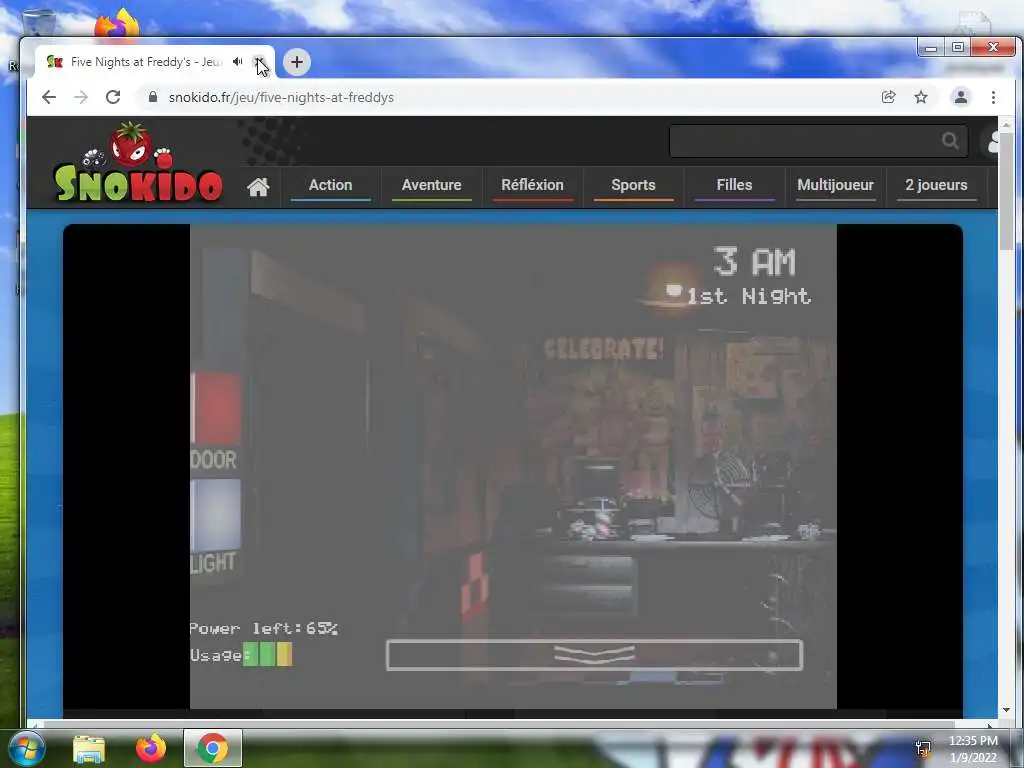Share this page using address bar icon
This screenshot has width=1024, height=768.
pos(888,97)
